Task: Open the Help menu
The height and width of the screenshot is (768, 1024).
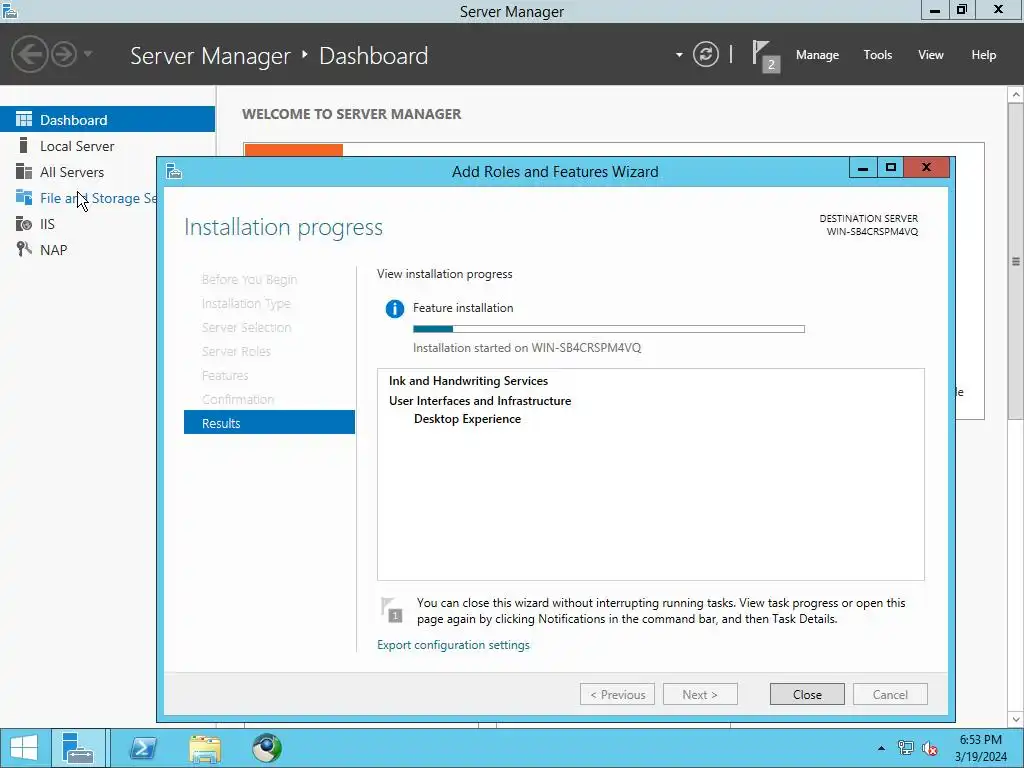Action: coord(983,55)
